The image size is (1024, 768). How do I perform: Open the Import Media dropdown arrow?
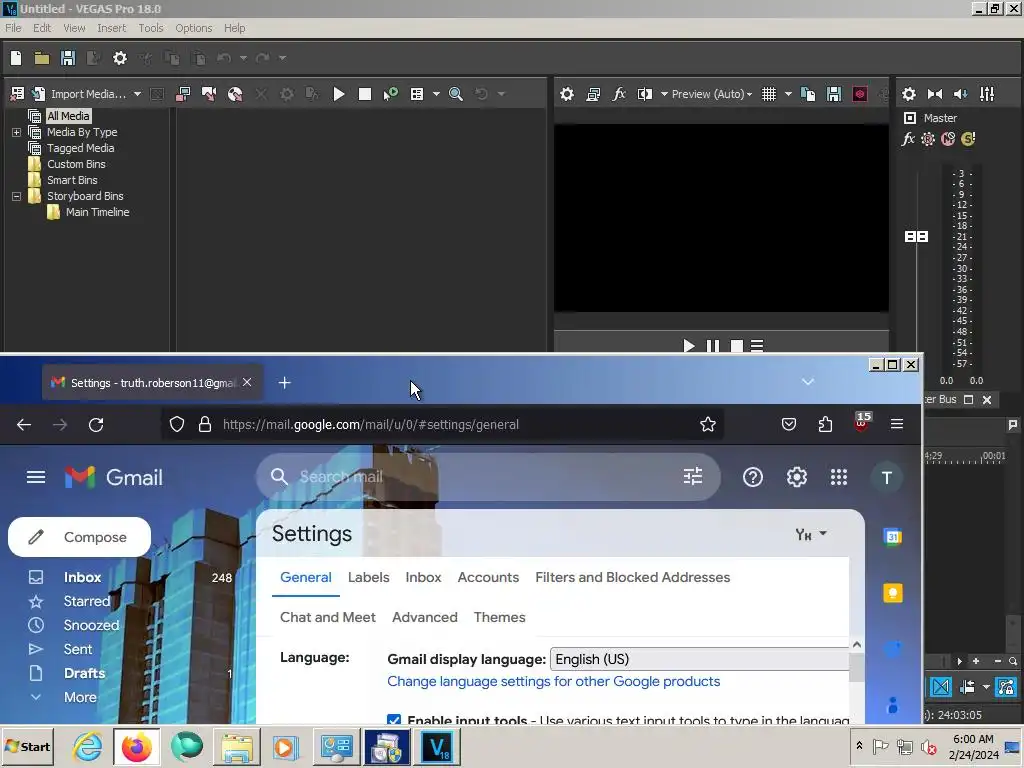[x=137, y=94]
